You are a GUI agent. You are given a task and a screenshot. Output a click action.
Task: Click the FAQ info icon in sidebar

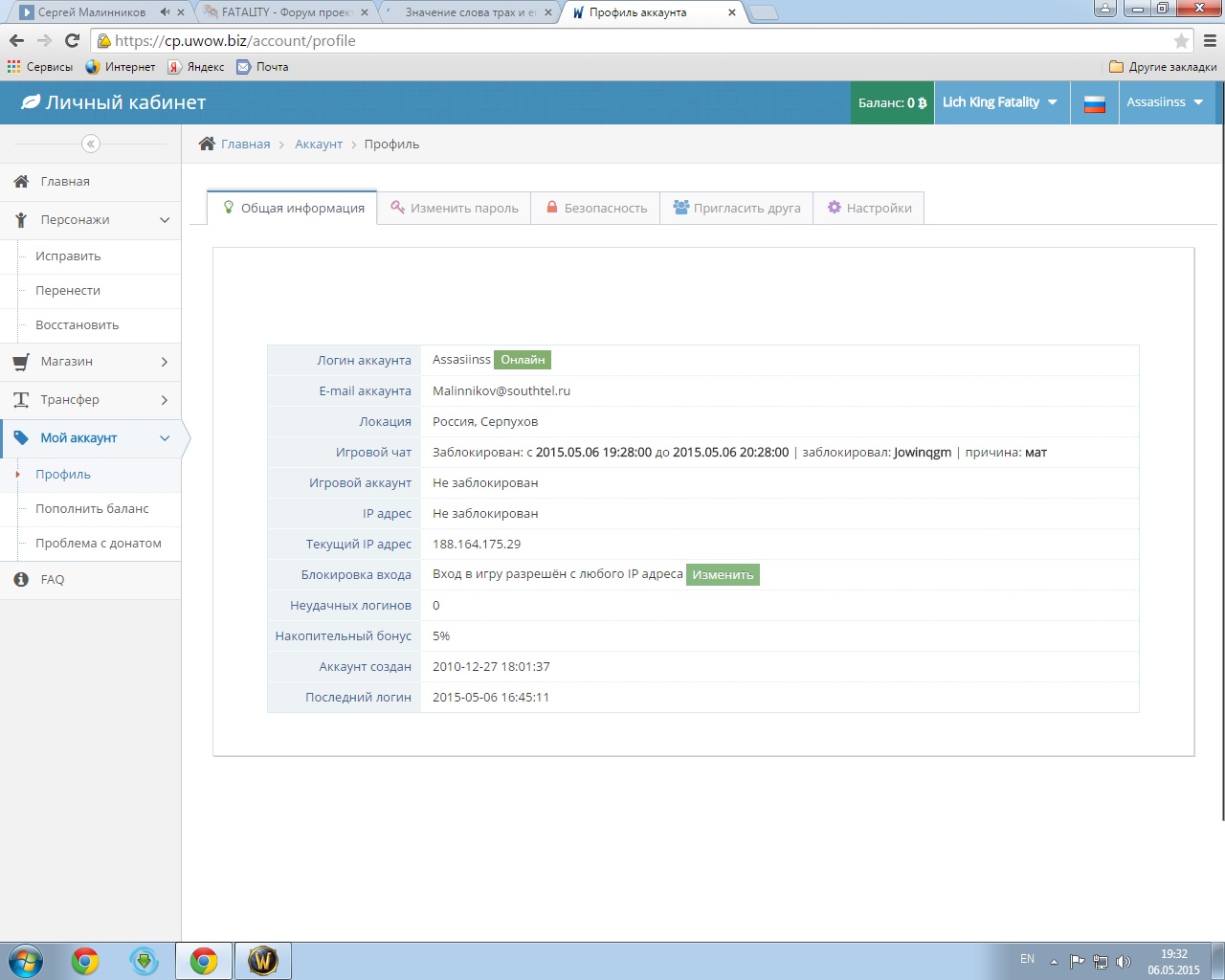pos(21,579)
